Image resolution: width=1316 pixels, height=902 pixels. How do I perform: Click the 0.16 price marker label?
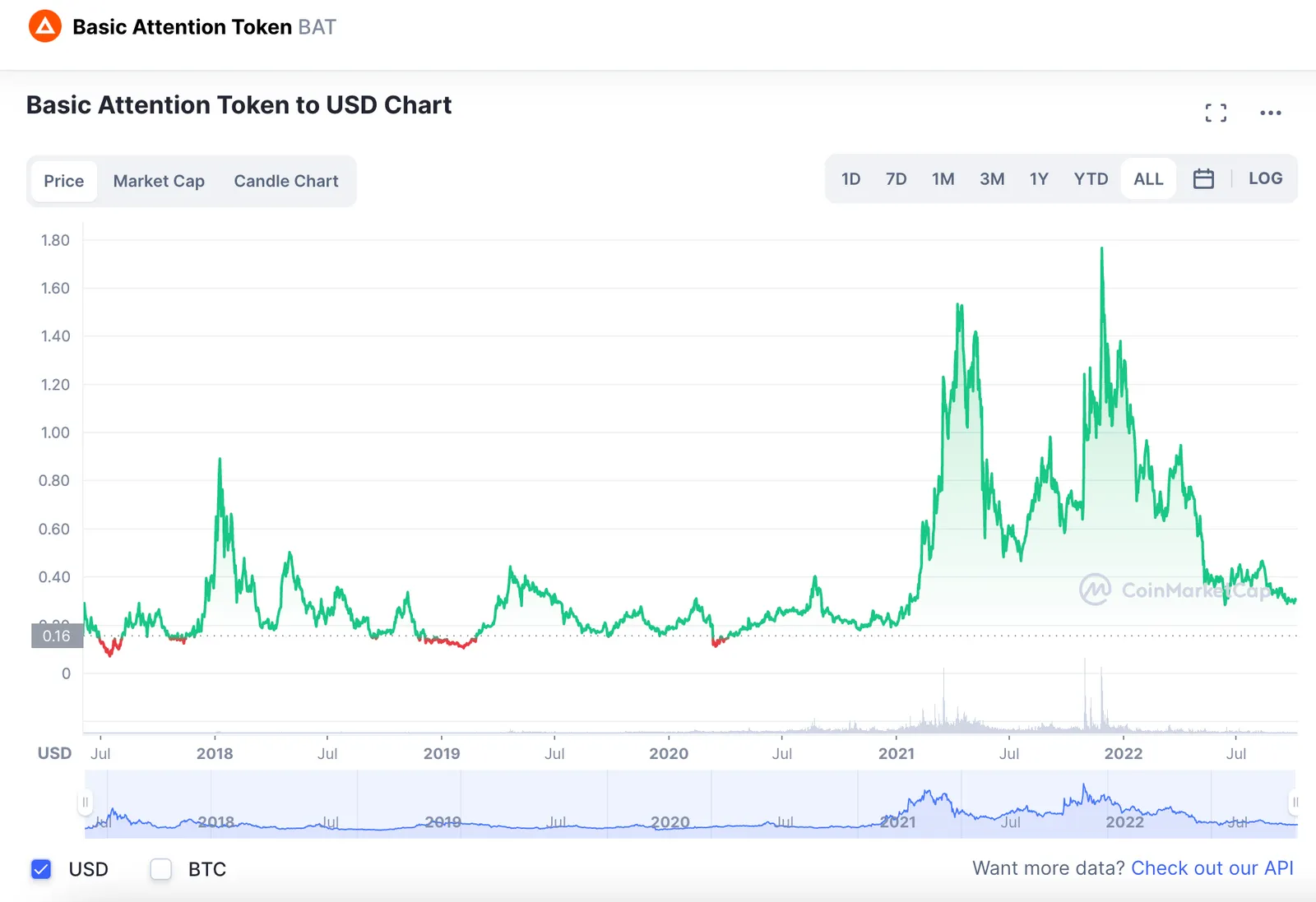(57, 636)
